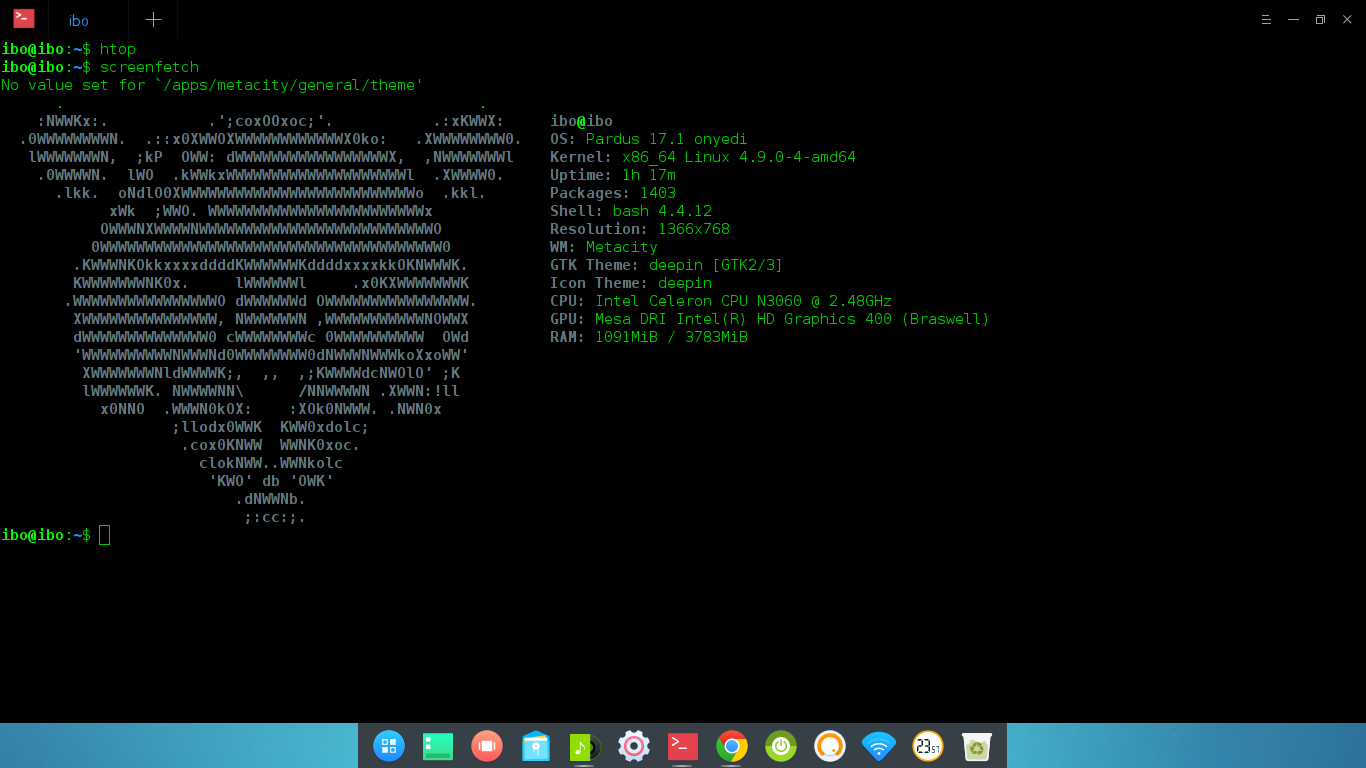This screenshot has width=1366, height=768.
Task: Click the 'Pardus 17.1 onyedi' OS value
Action: click(x=667, y=139)
